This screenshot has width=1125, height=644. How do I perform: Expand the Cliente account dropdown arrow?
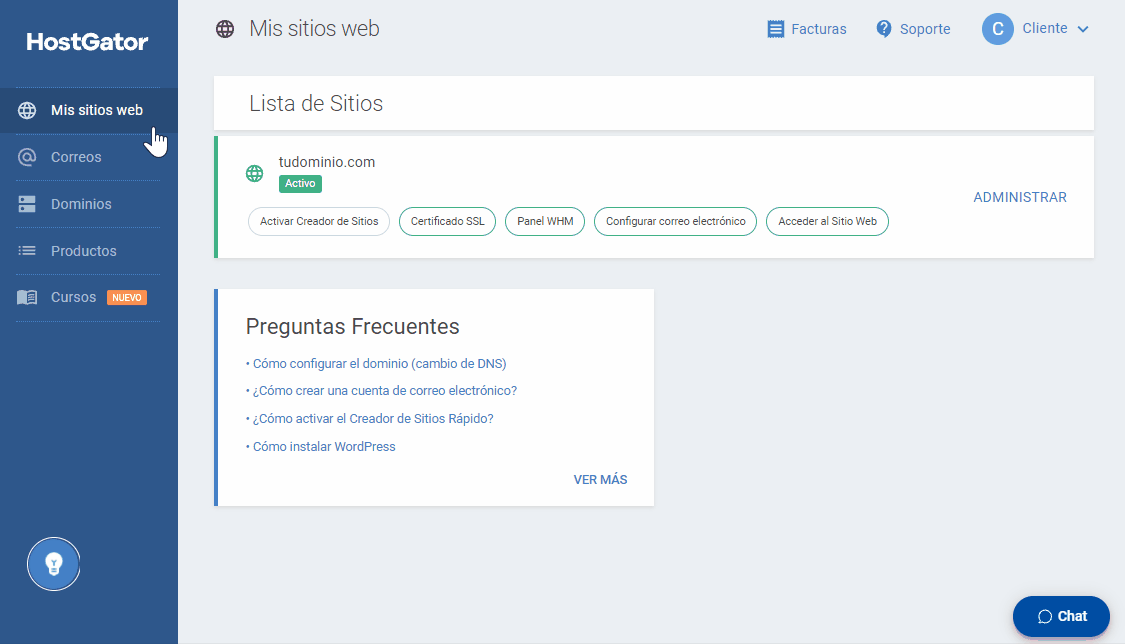tap(1083, 29)
